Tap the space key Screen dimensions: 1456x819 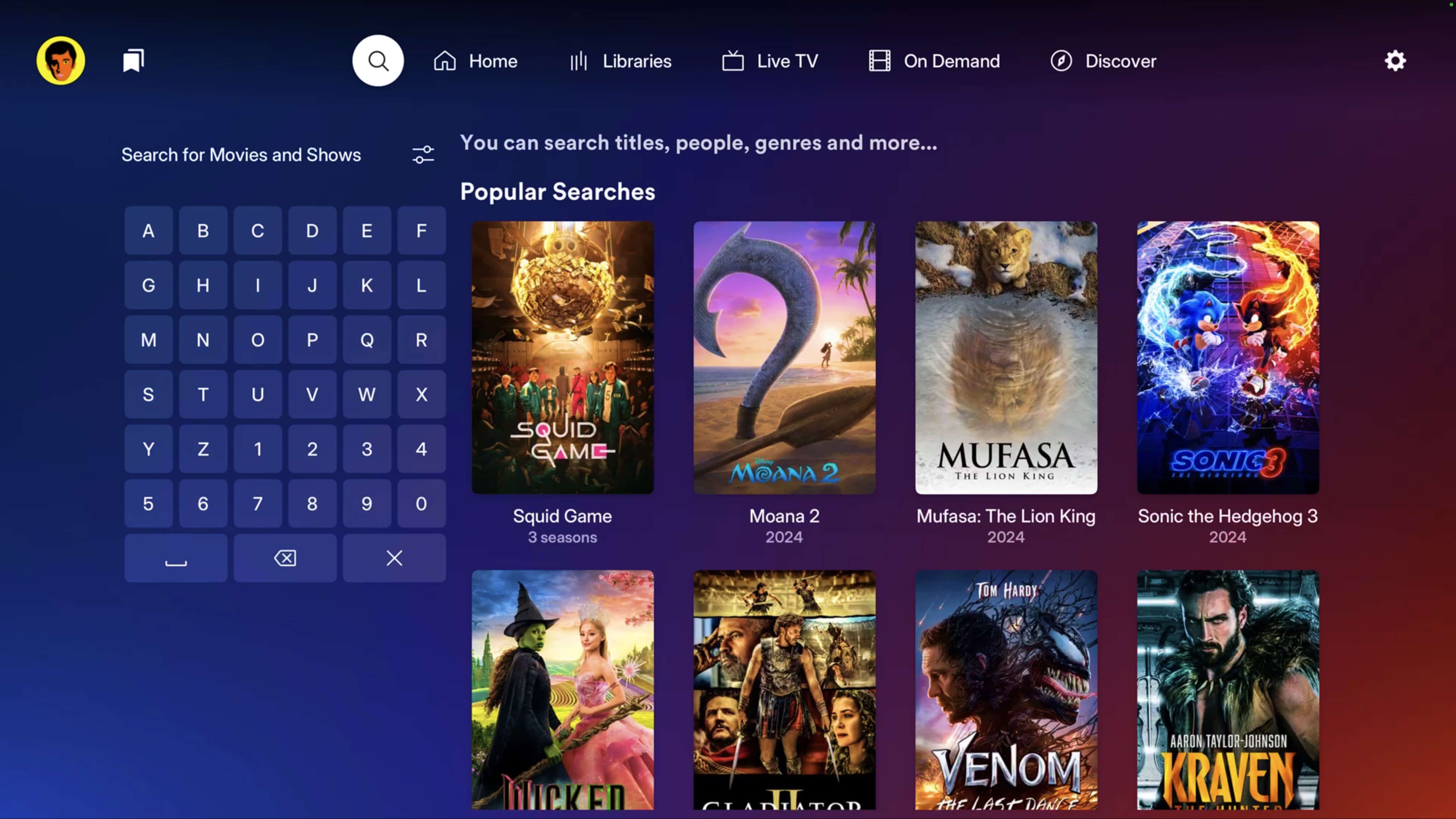pos(176,558)
